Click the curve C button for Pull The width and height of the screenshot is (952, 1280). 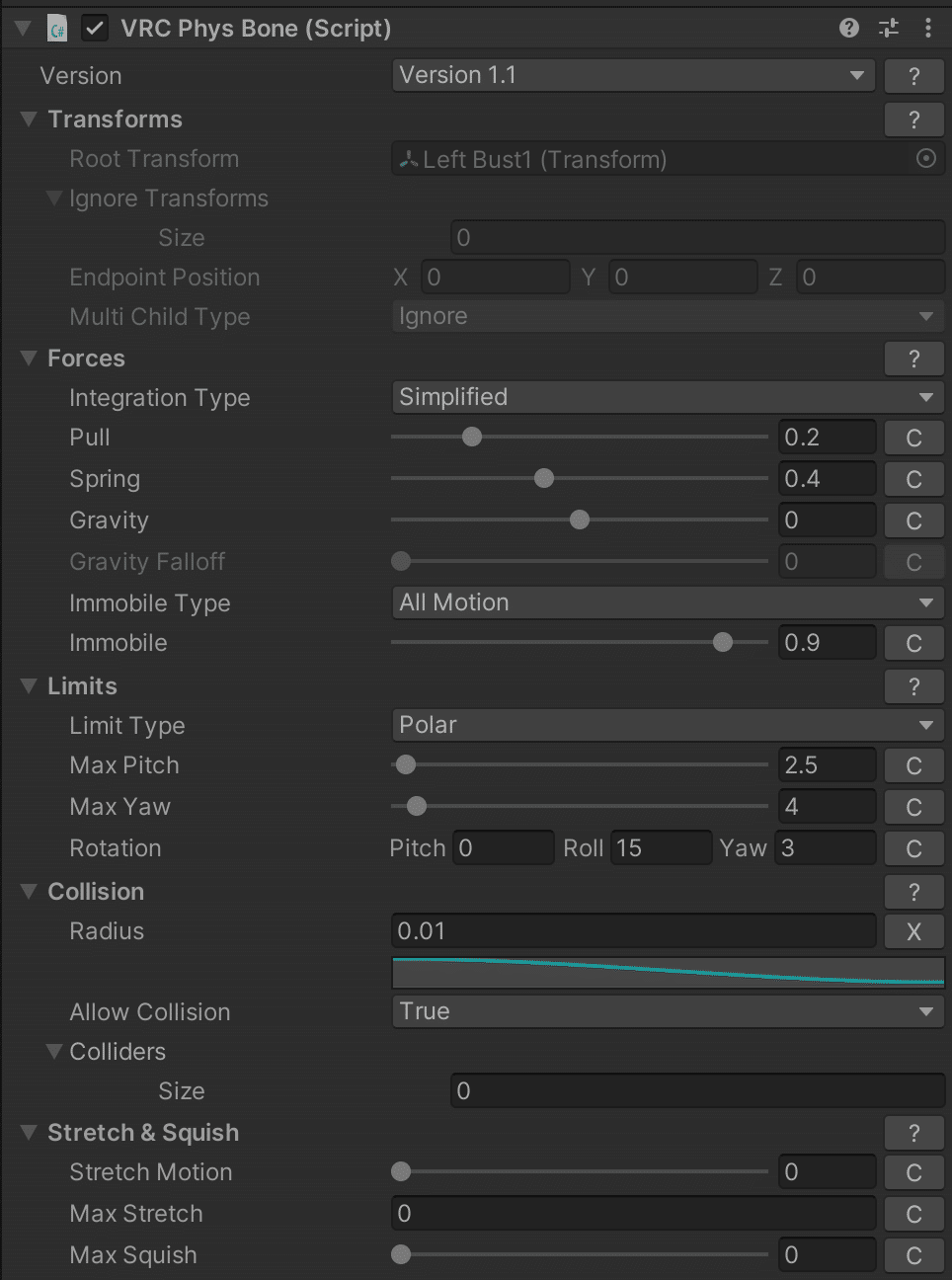913,438
